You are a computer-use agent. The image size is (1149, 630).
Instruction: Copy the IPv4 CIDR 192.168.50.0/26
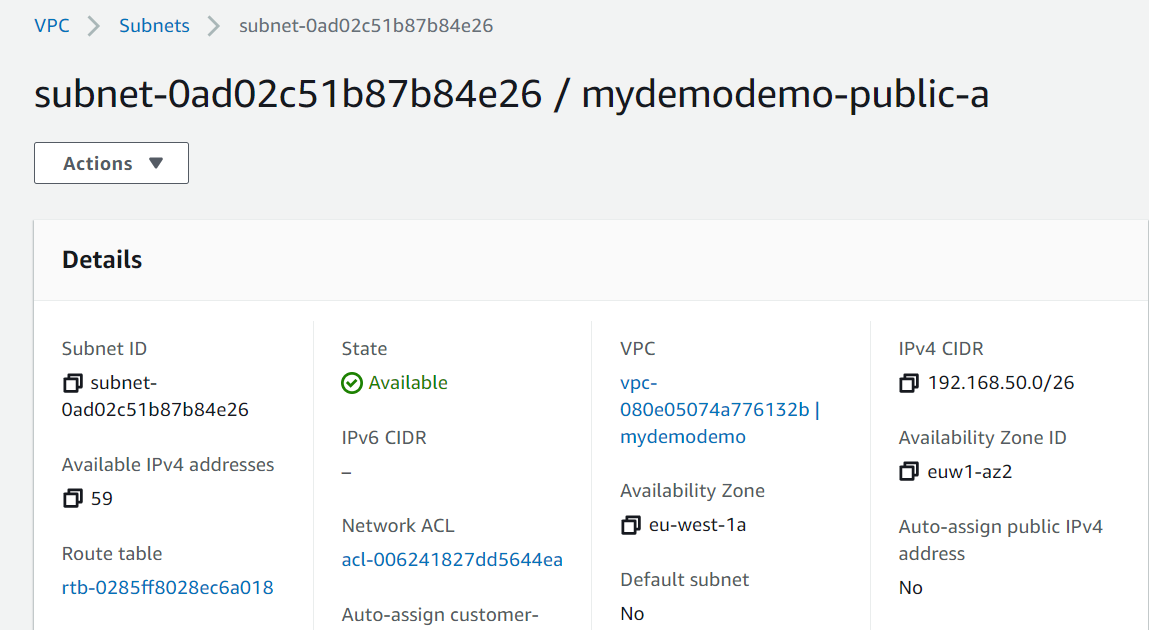pos(908,383)
